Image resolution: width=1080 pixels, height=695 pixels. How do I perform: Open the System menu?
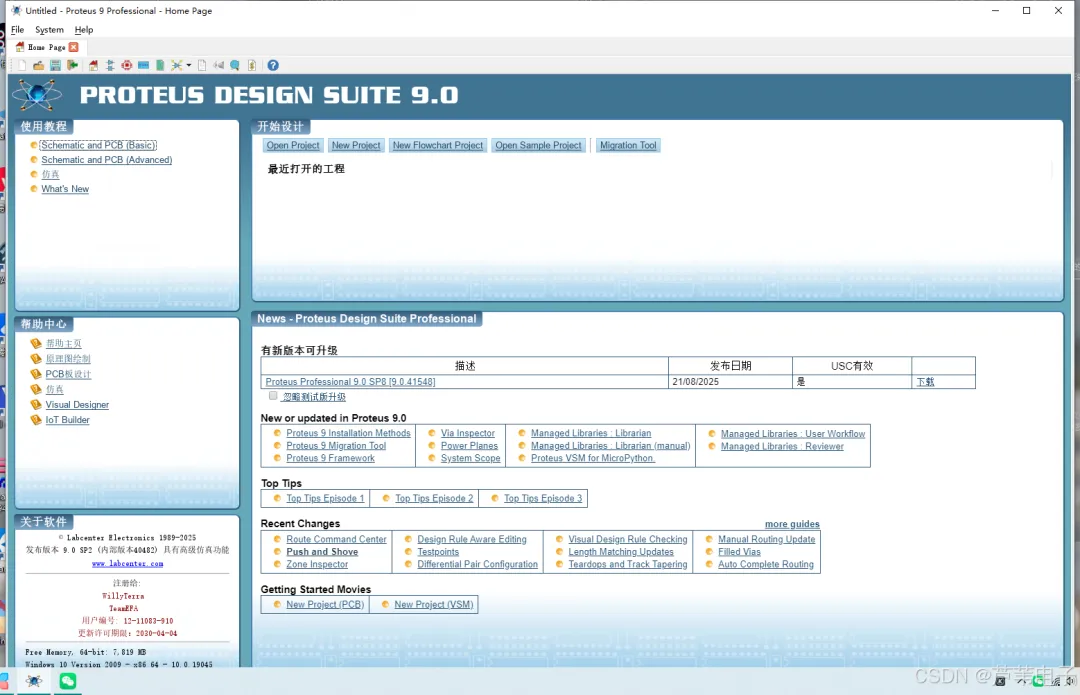[49, 30]
